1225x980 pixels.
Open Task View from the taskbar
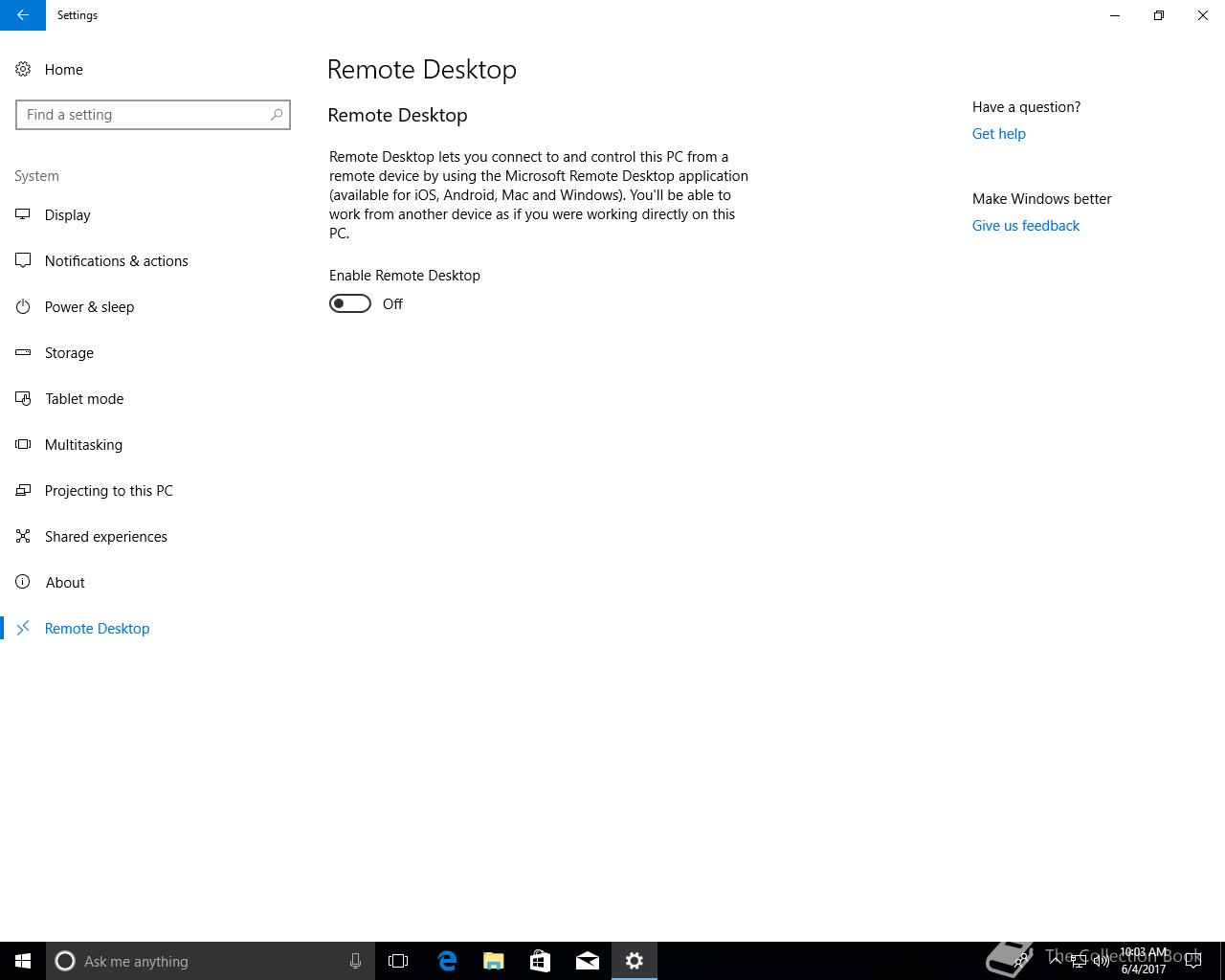point(398,961)
